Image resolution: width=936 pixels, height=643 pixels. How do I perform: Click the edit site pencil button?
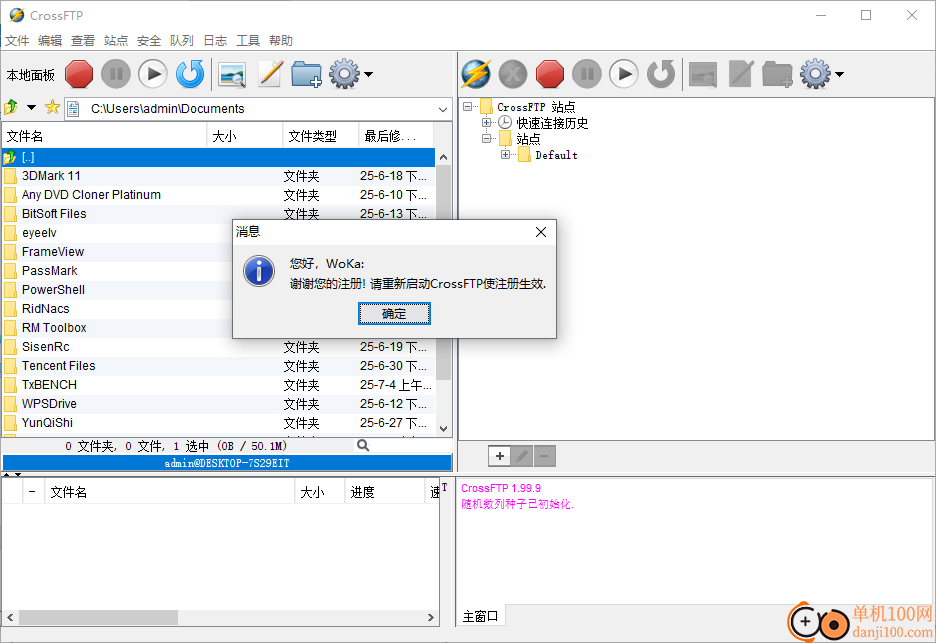click(x=522, y=456)
